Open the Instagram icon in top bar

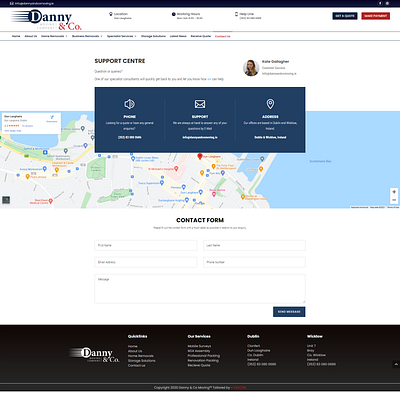click(x=387, y=3)
